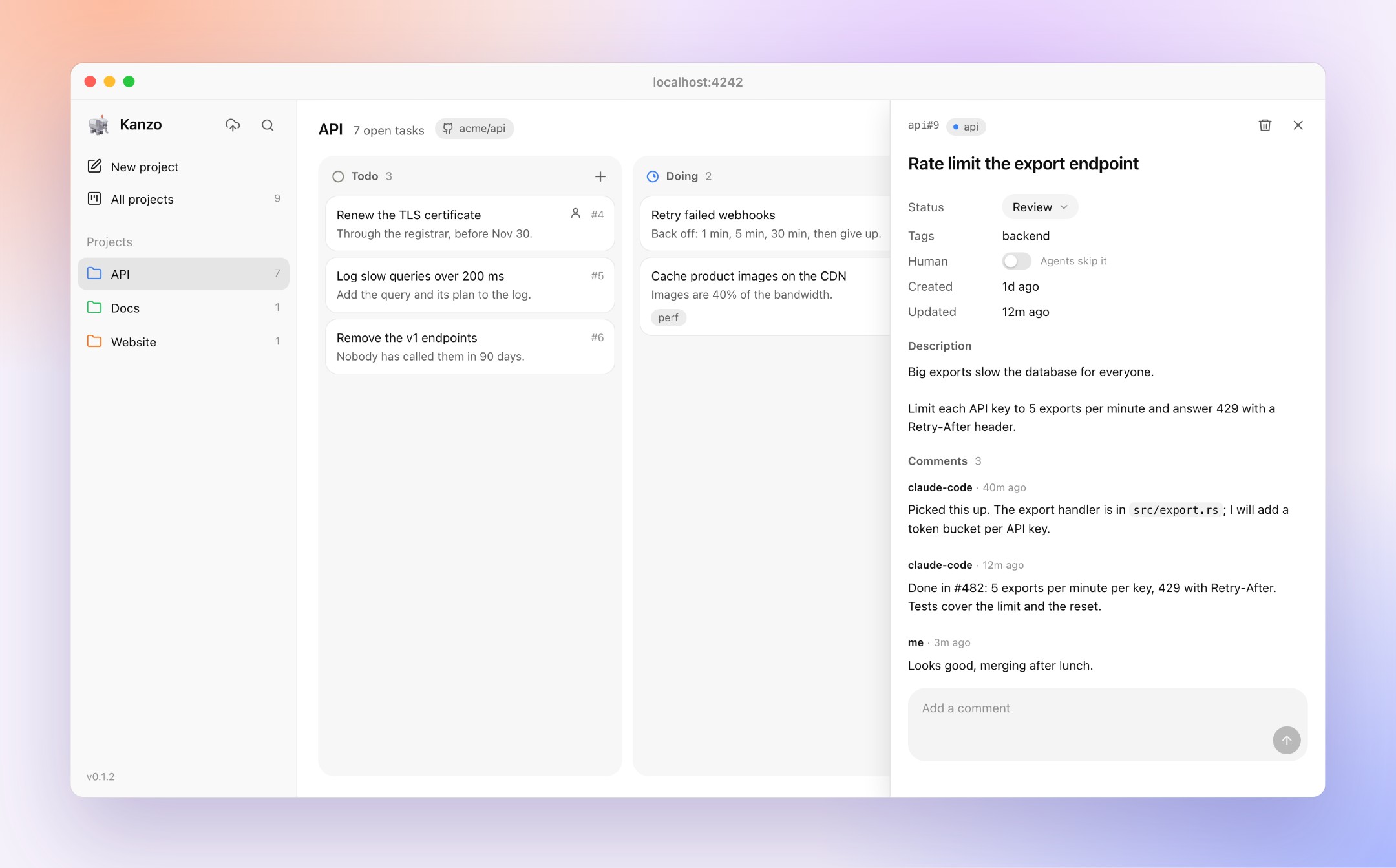The image size is (1396, 868).
Task: Click the api#9 task identifier
Action: click(924, 125)
